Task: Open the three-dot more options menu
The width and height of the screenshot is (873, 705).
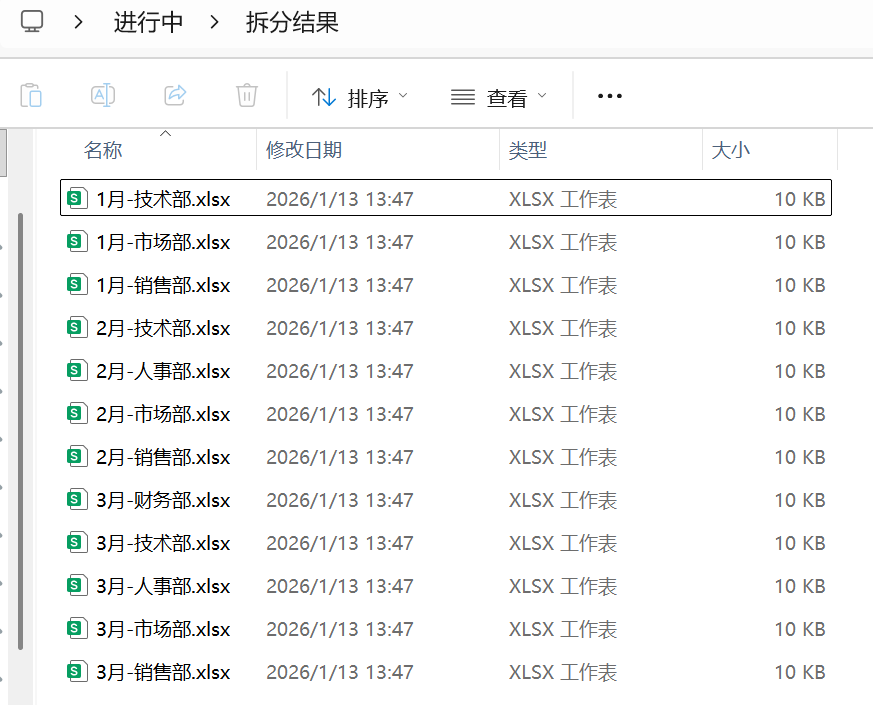Action: [x=609, y=97]
